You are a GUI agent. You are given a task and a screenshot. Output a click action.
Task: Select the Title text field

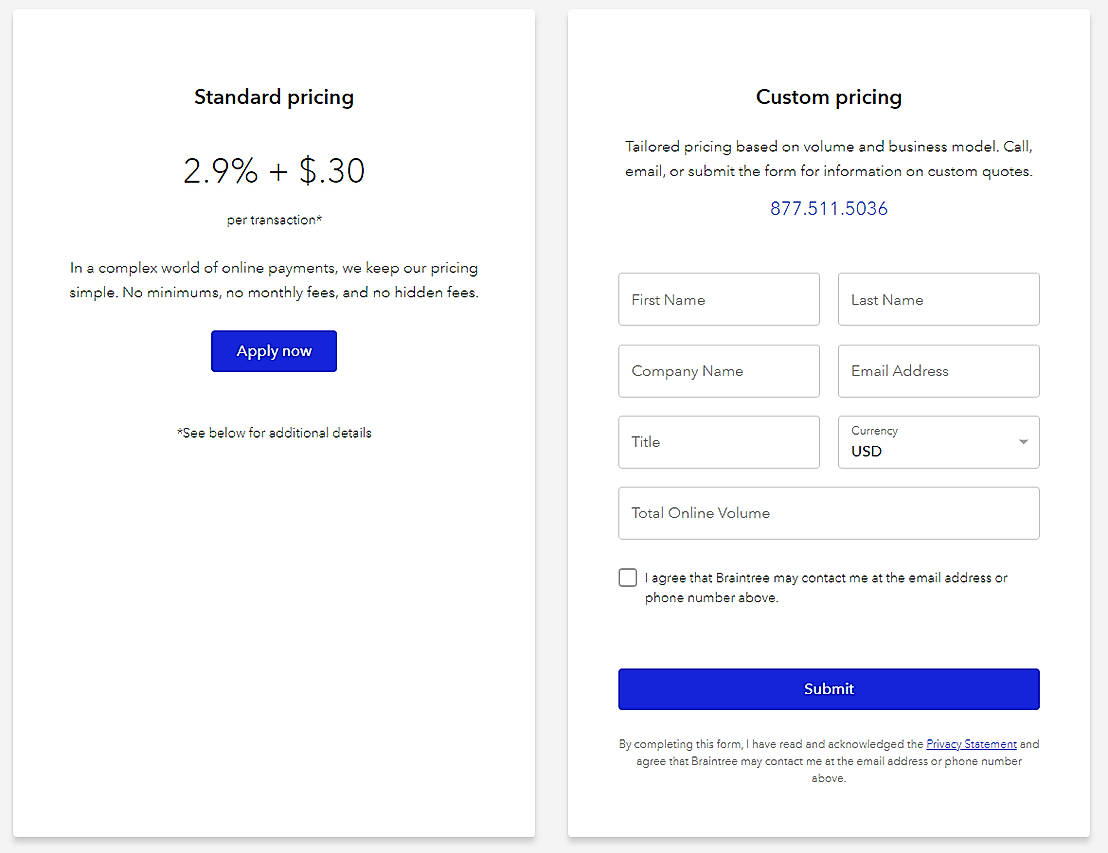click(718, 442)
